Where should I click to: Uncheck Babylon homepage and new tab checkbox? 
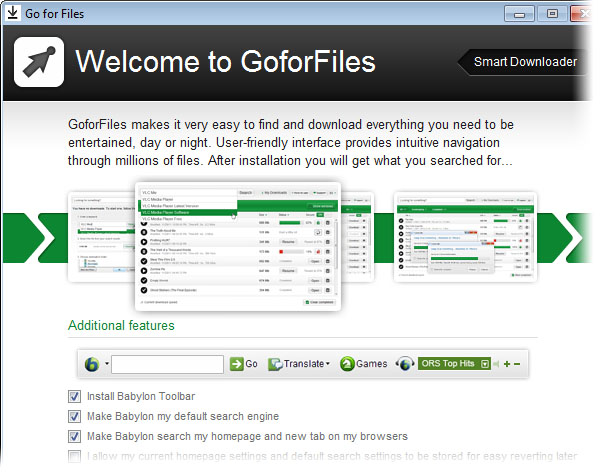(x=74, y=436)
